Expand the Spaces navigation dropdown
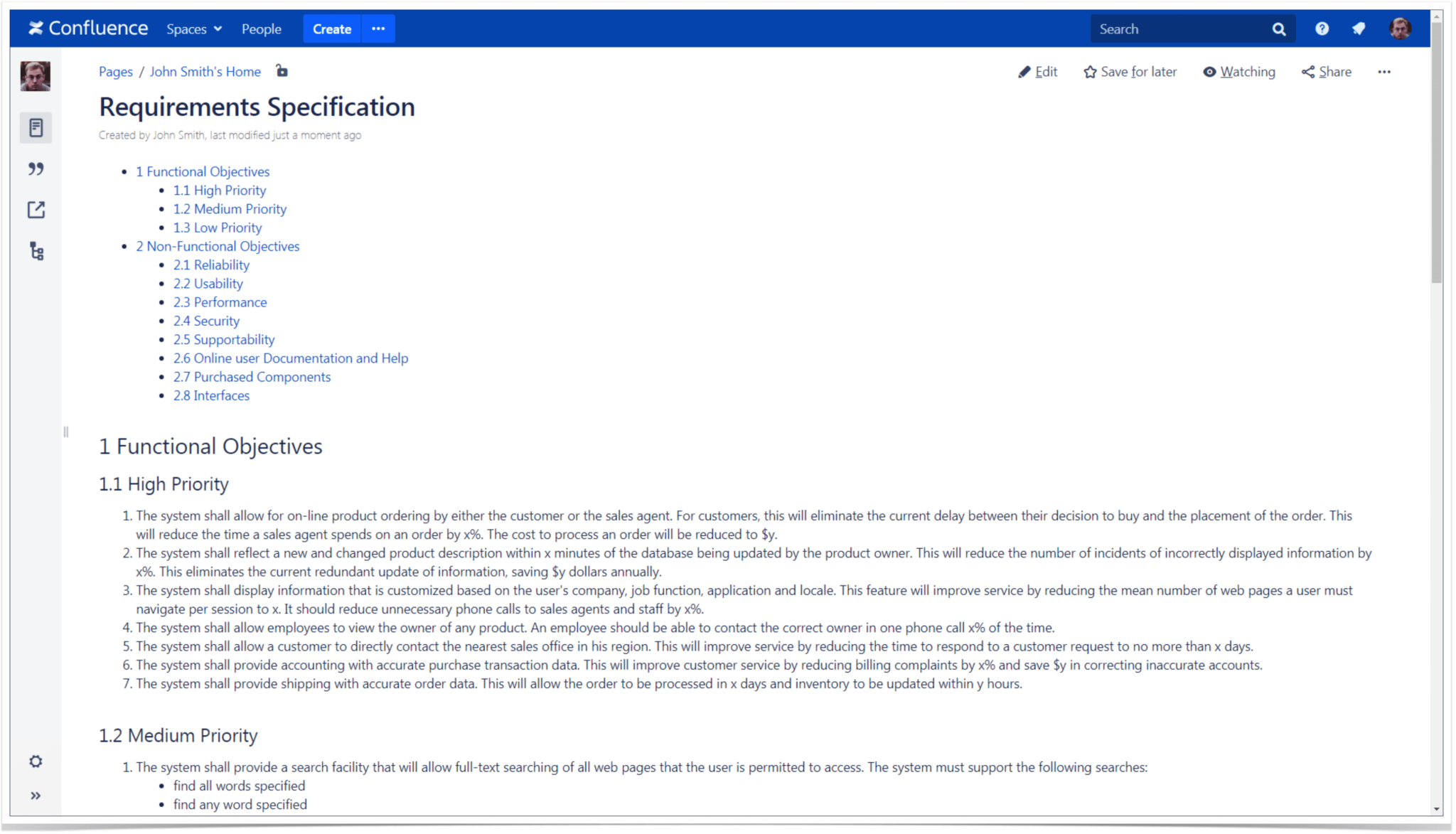Screen dimensions: 1456x834 click(192, 29)
